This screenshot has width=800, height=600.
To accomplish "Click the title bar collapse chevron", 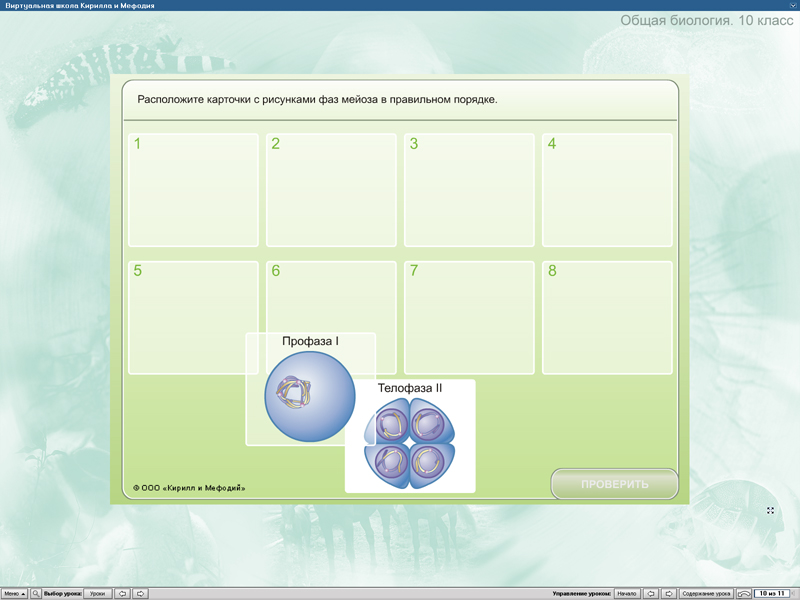I will pos(793,5).
